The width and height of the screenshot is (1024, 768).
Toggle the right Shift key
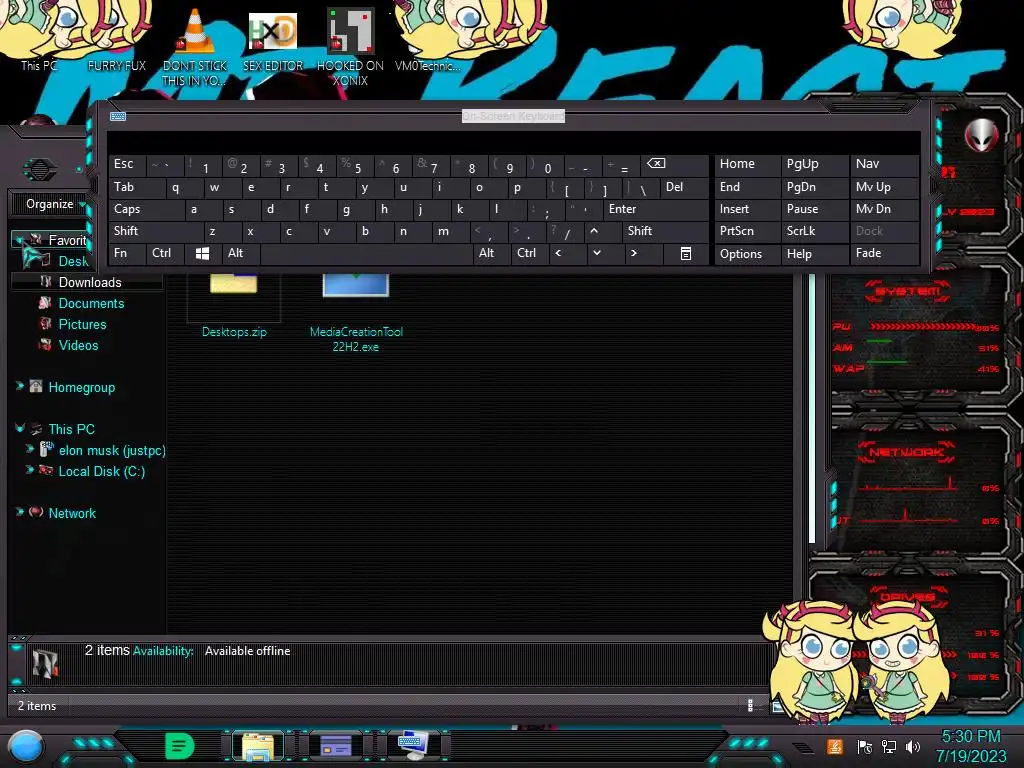(x=665, y=231)
